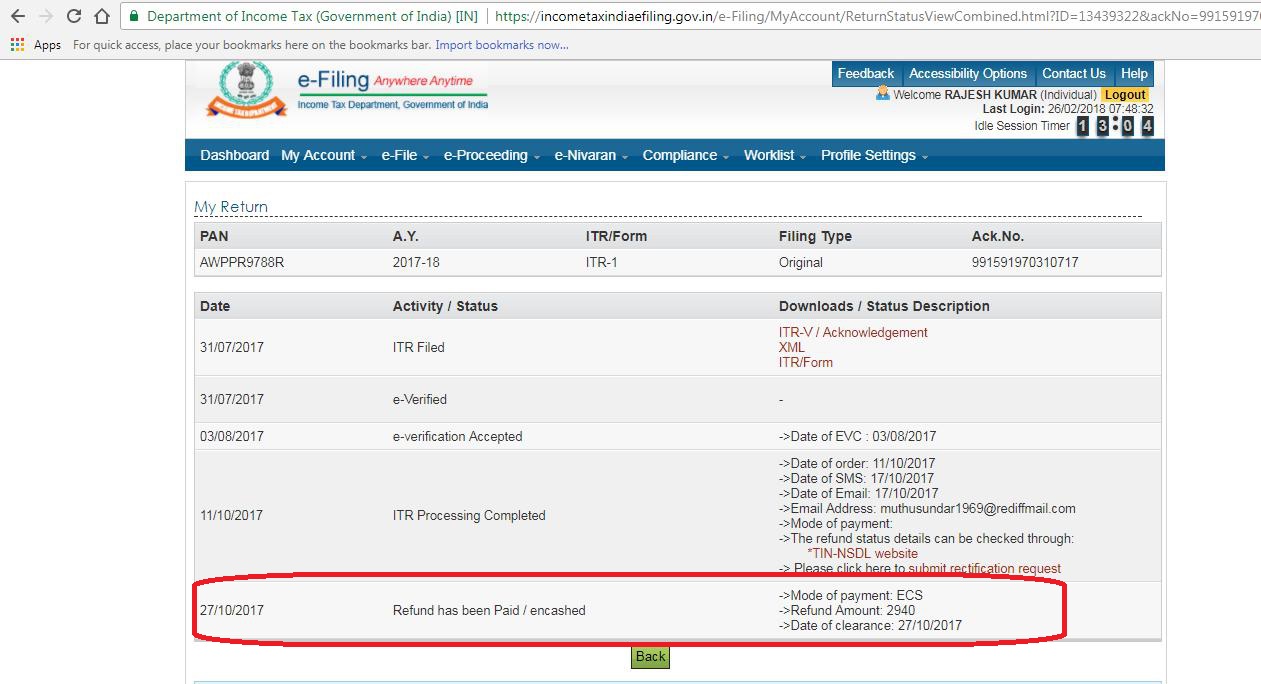Select PAN value AWPPR9788R
Image resolution: width=1261 pixels, height=684 pixels.
pos(242,262)
